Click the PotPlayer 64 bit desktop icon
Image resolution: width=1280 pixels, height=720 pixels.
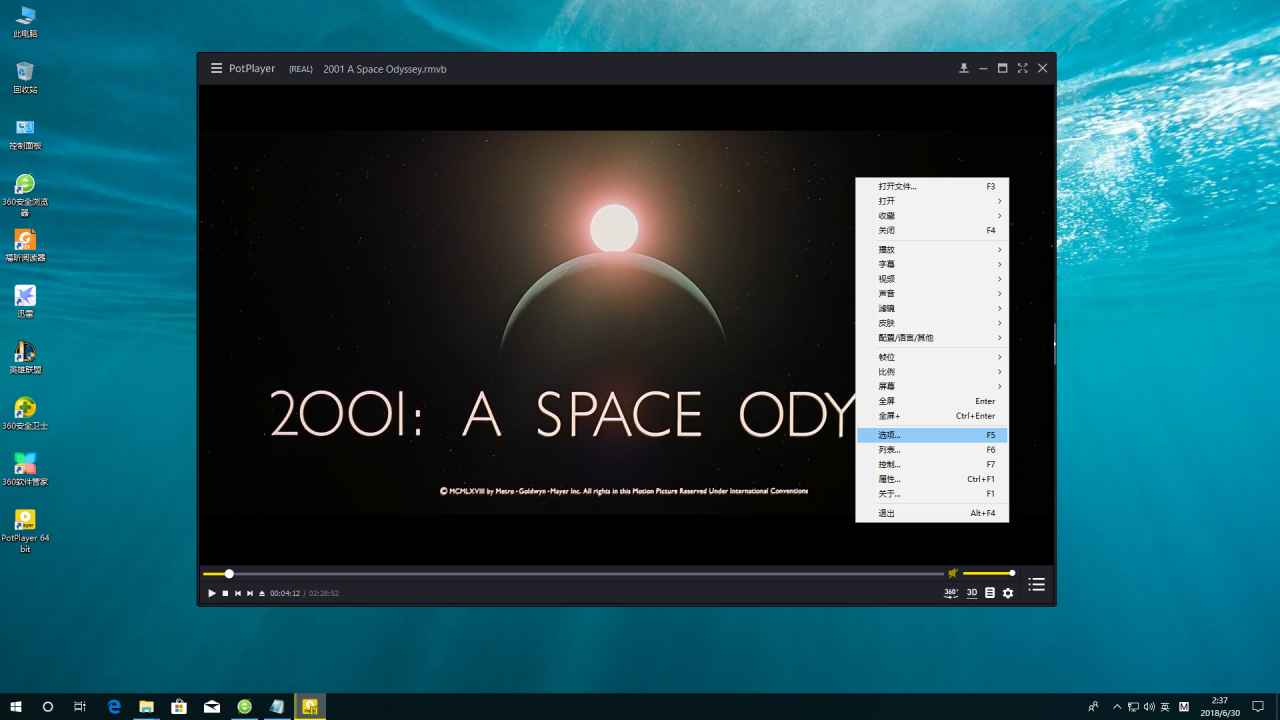[25, 530]
